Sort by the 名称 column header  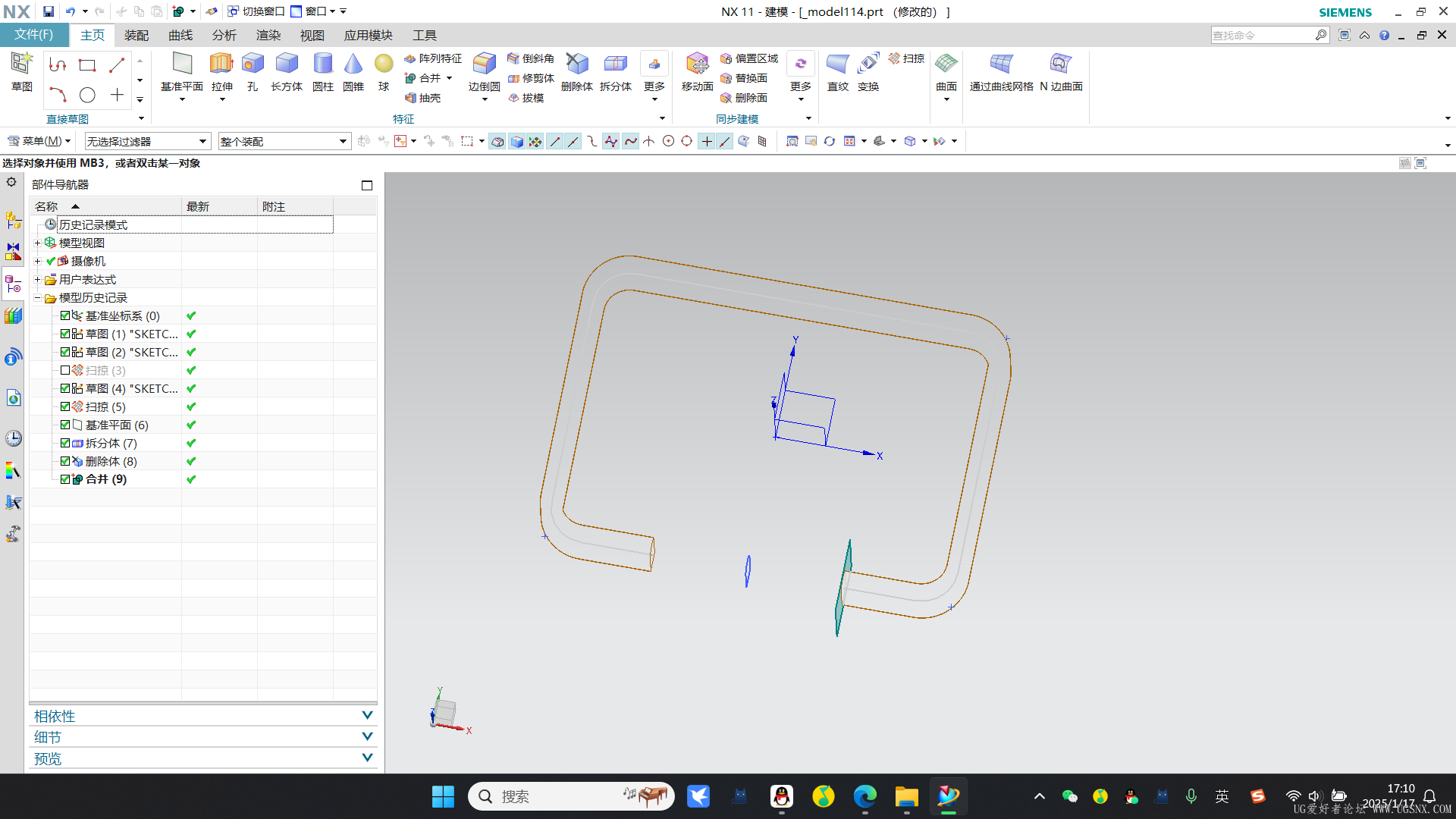(105, 206)
